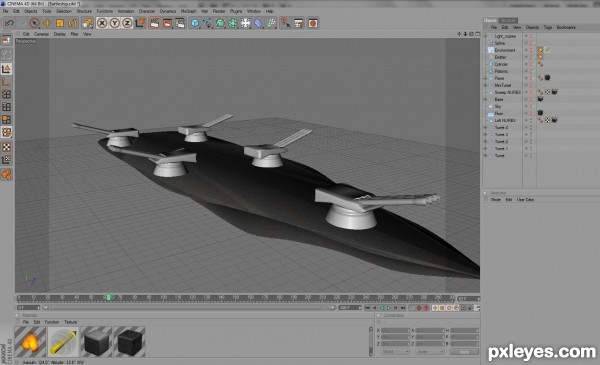Click Render to Picture Viewer icon
This screenshot has height=365, width=600.
click(x=167, y=23)
